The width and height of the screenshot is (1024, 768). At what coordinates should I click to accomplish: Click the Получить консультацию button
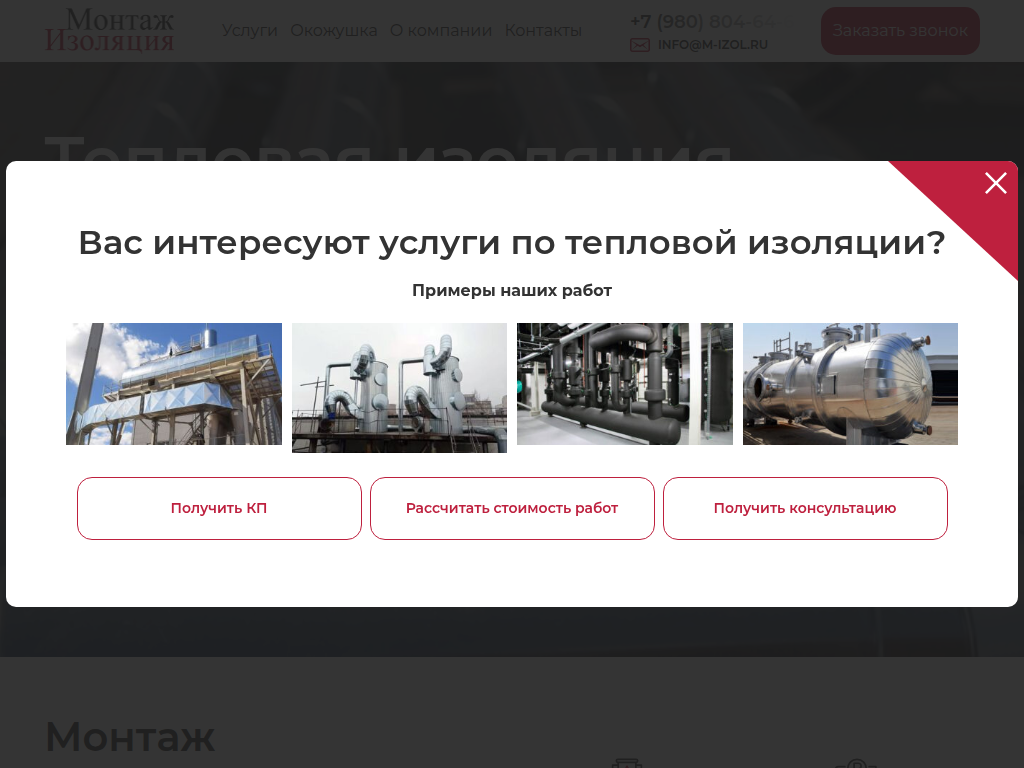click(805, 508)
